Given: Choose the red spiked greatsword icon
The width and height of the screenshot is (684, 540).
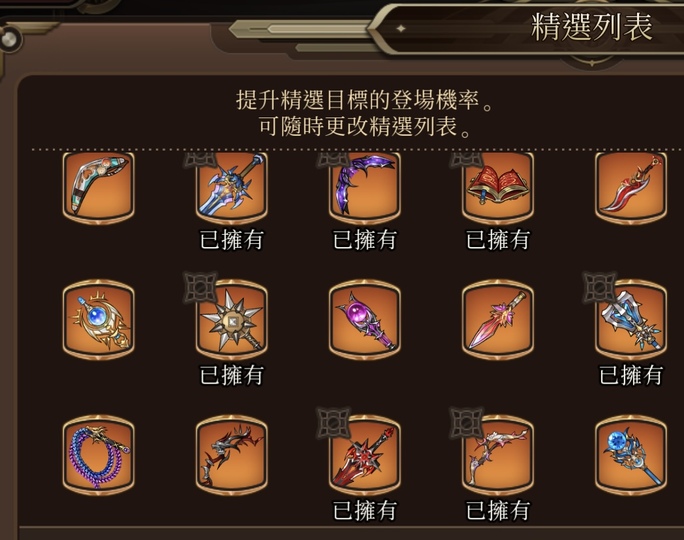Looking at the screenshot, I should point(365,455).
